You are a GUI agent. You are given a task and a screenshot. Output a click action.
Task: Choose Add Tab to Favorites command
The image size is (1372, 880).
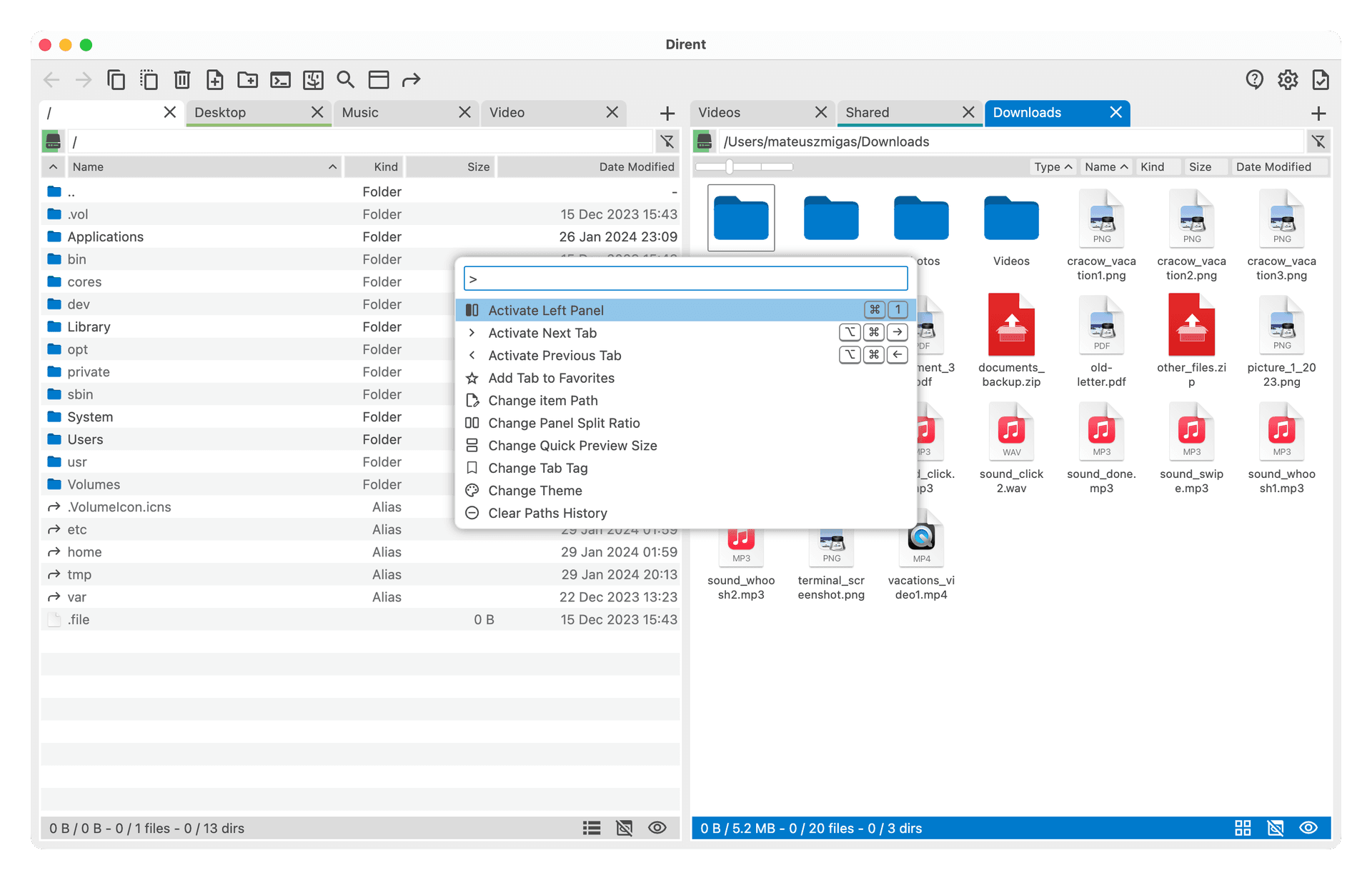pos(686,378)
